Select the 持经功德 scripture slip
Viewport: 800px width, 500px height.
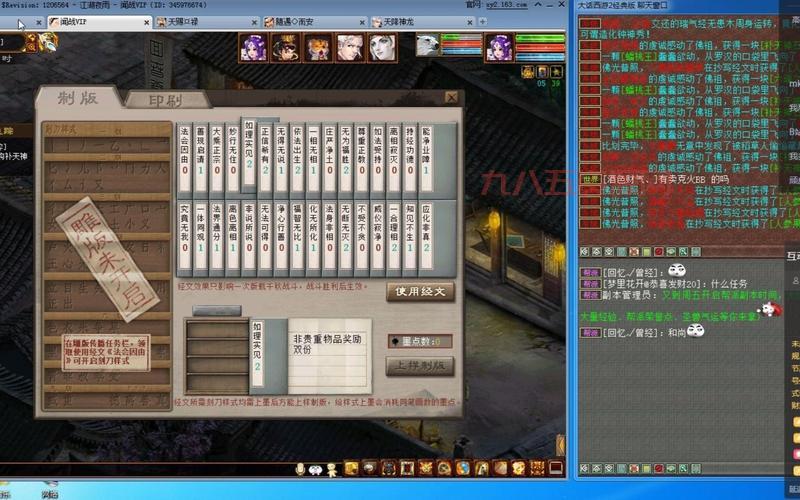410,159
